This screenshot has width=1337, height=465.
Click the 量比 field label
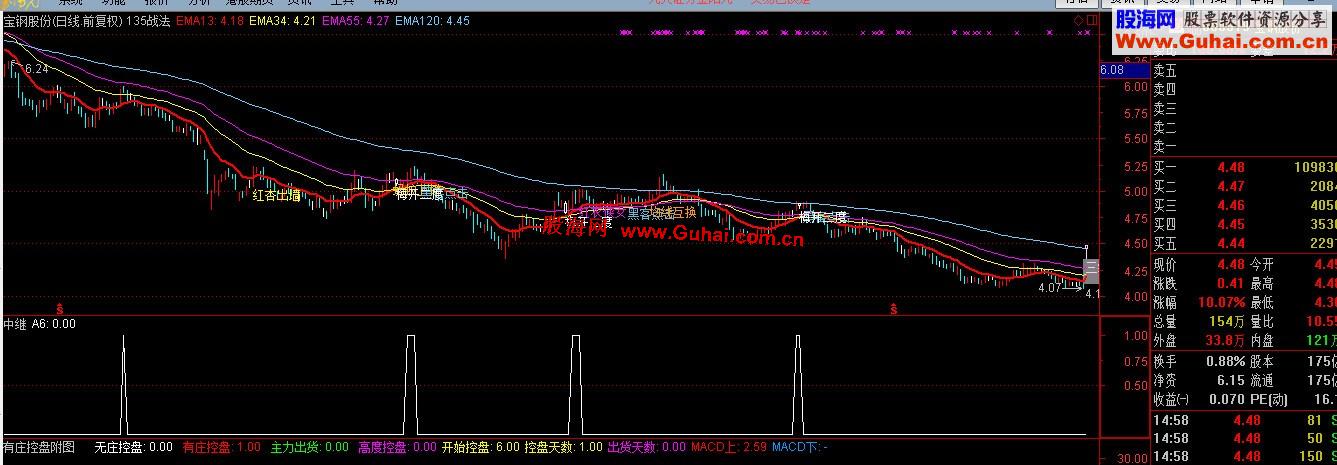point(1262,322)
